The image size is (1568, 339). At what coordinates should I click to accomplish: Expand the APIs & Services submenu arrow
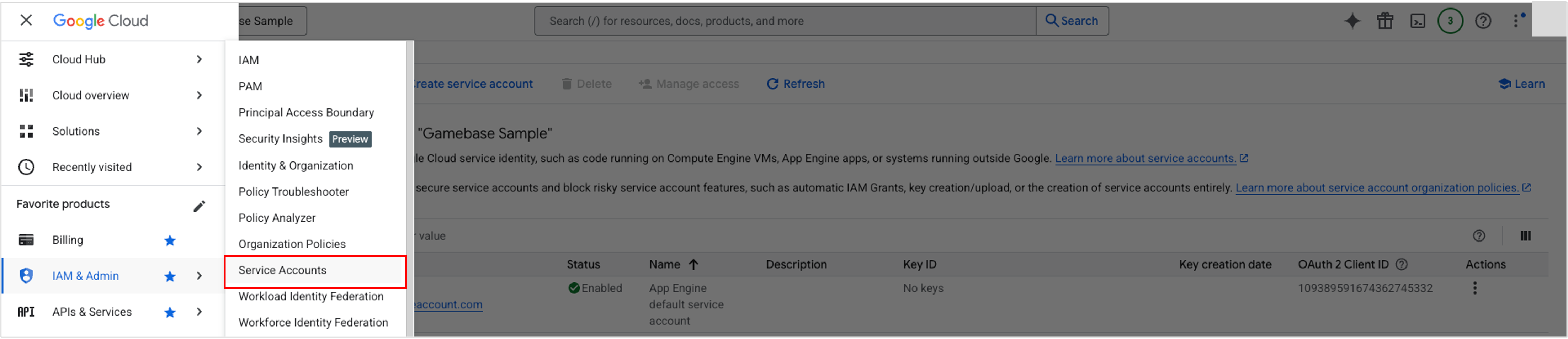(199, 312)
